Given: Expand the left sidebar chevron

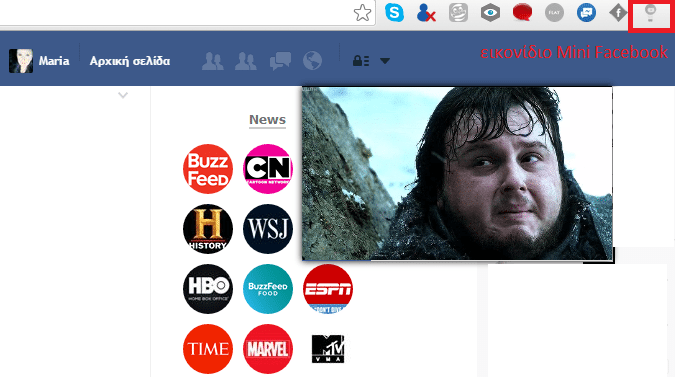Looking at the screenshot, I should (x=123, y=95).
